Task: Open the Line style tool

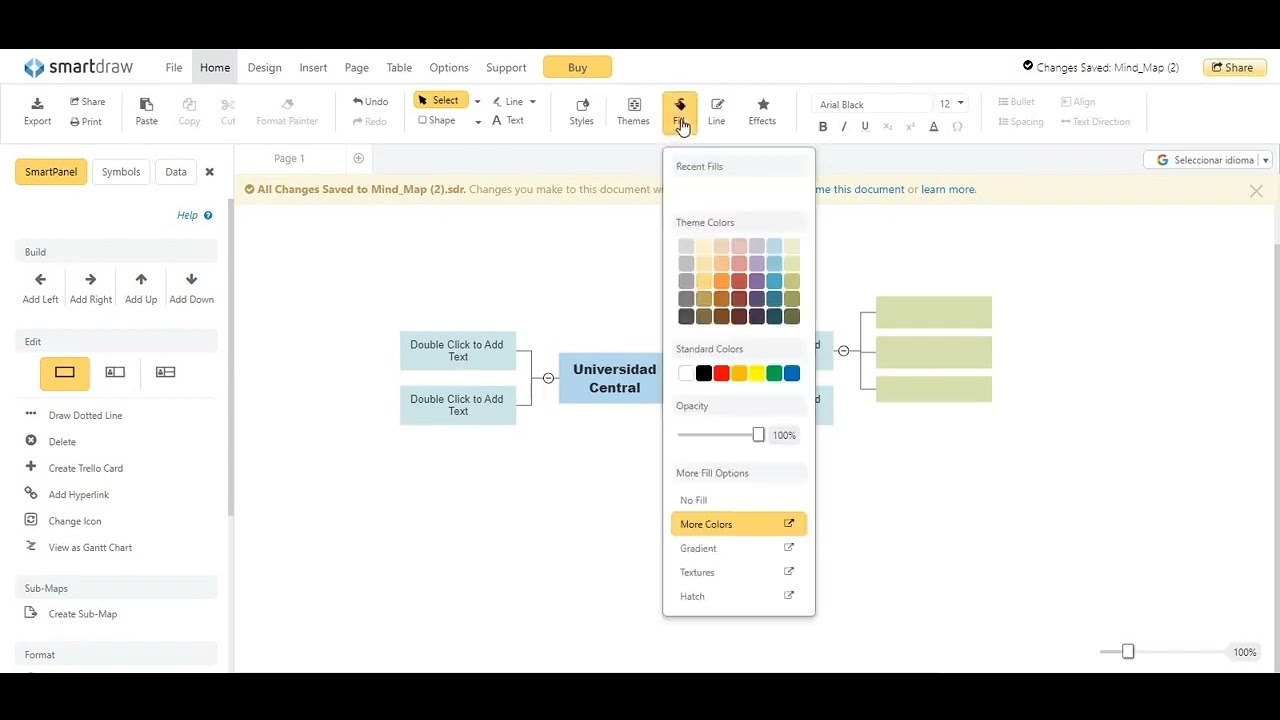Action: pos(717,111)
